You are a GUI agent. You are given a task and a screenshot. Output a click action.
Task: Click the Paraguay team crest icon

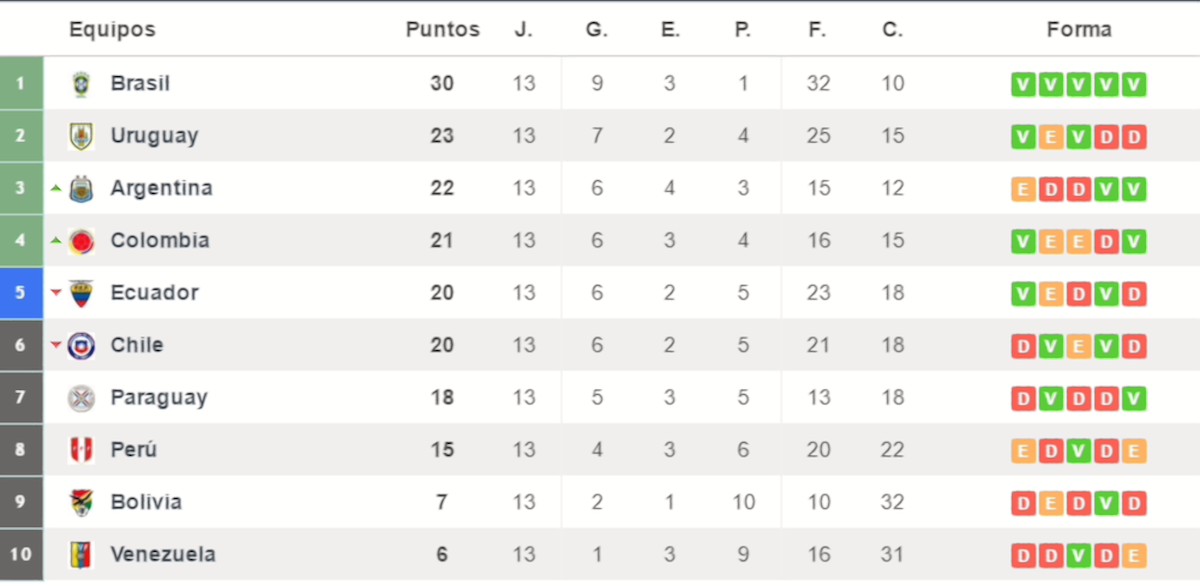(x=81, y=398)
